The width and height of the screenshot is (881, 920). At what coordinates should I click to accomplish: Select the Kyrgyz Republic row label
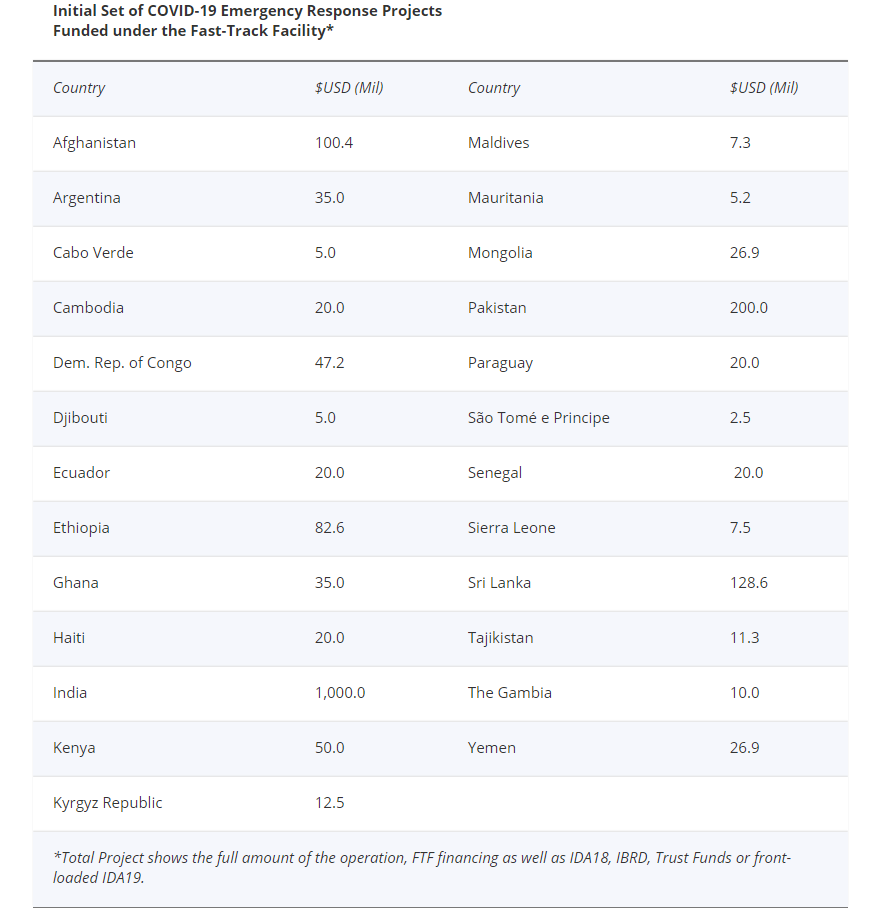click(x=107, y=803)
